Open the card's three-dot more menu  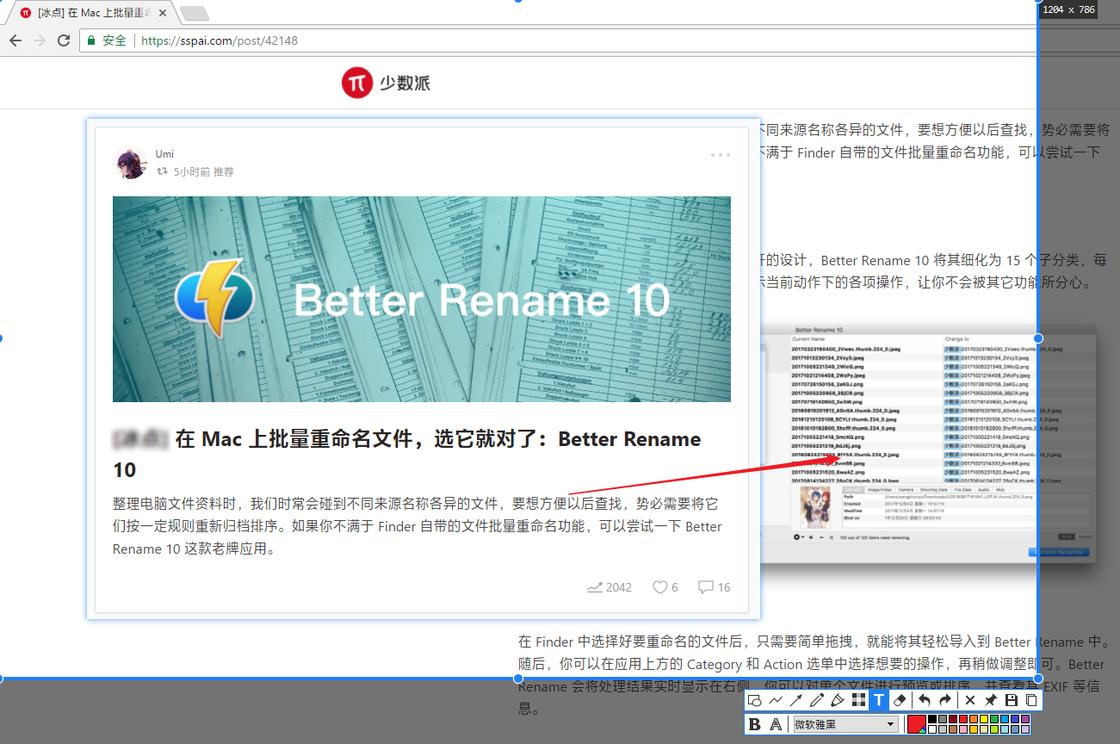click(x=720, y=155)
